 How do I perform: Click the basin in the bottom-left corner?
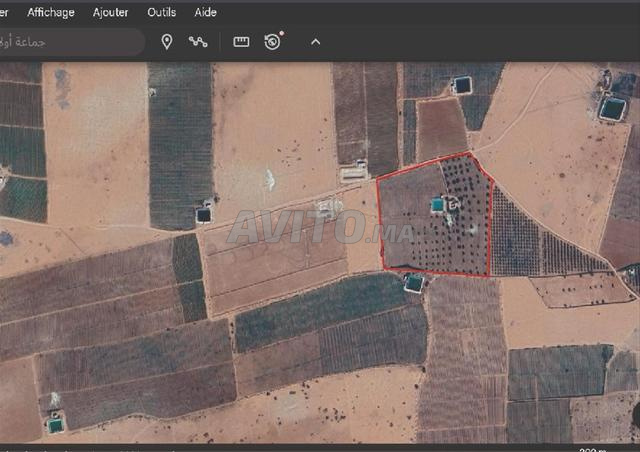(55, 425)
